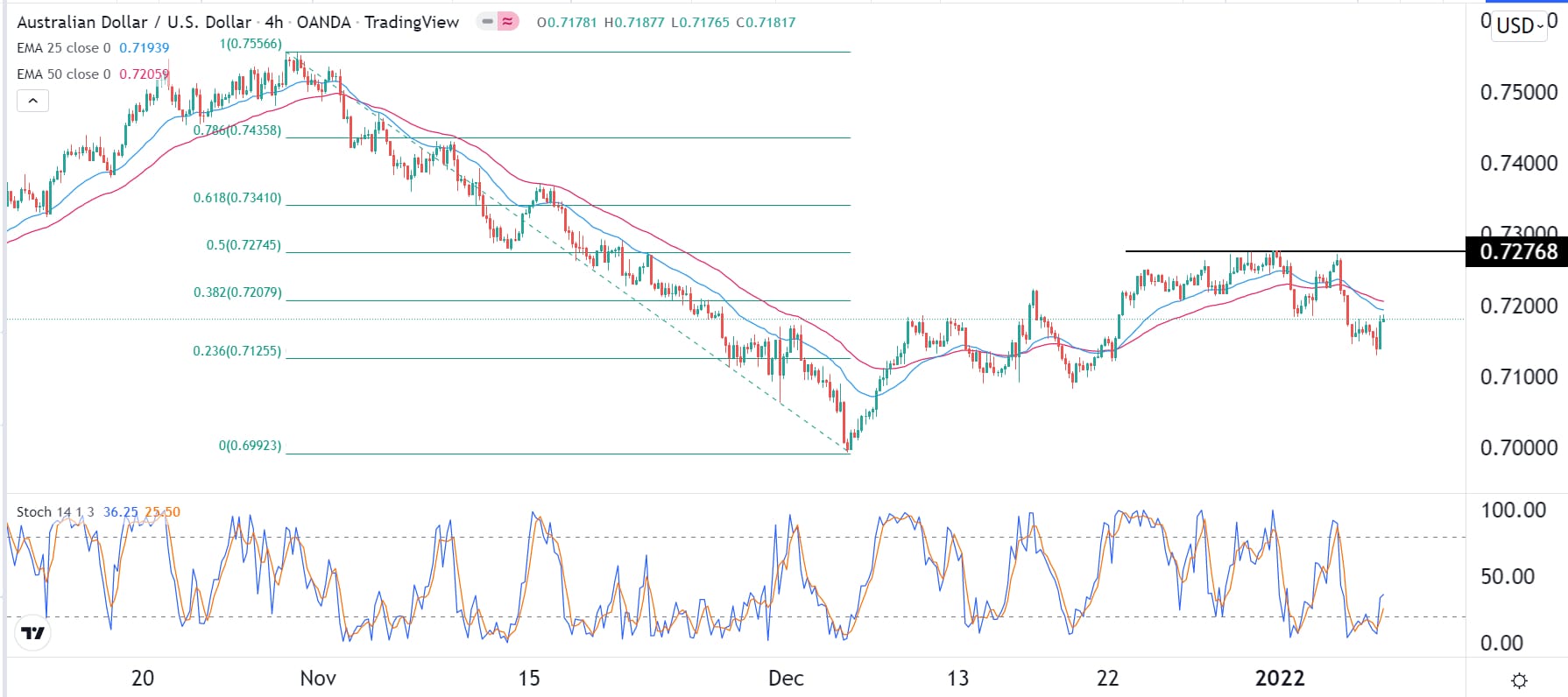Image resolution: width=1568 pixels, height=697 pixels.
Task: Click the 22 date on the time axis
Action: pyautogui.click(x=1108, y=679)
